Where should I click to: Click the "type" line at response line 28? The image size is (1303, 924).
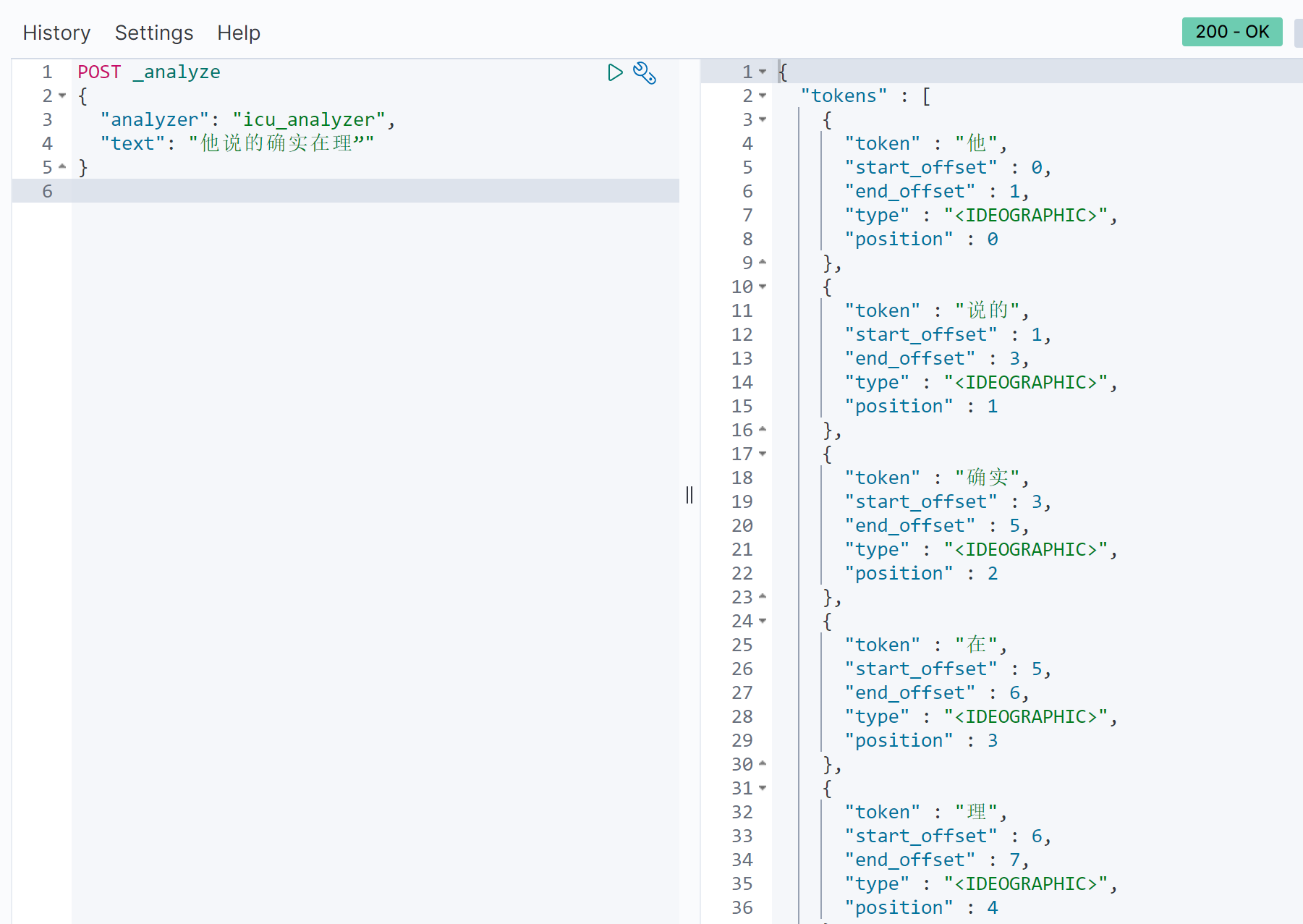coord(981,716)
